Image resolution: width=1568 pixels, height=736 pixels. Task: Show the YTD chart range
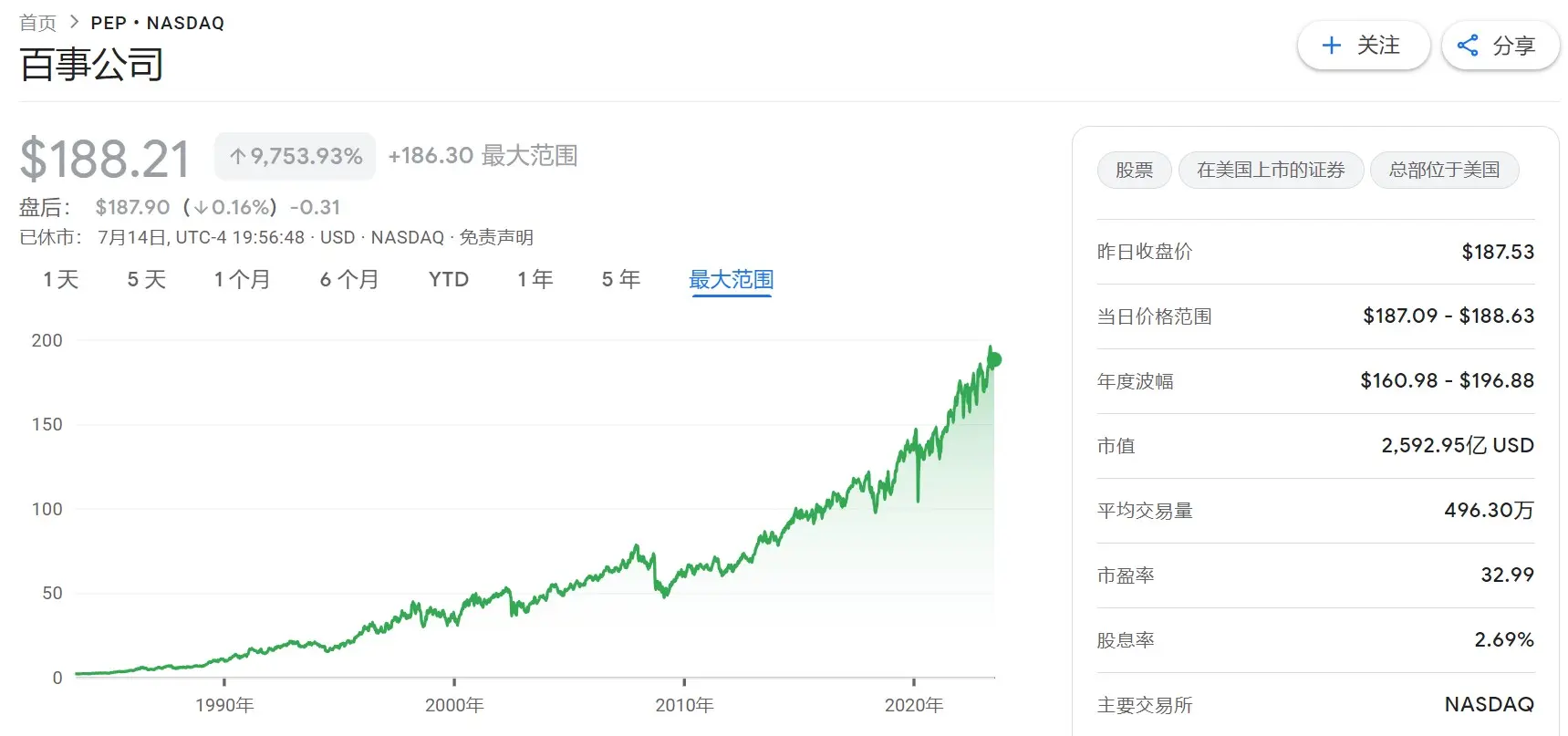[x=449, y=280]
